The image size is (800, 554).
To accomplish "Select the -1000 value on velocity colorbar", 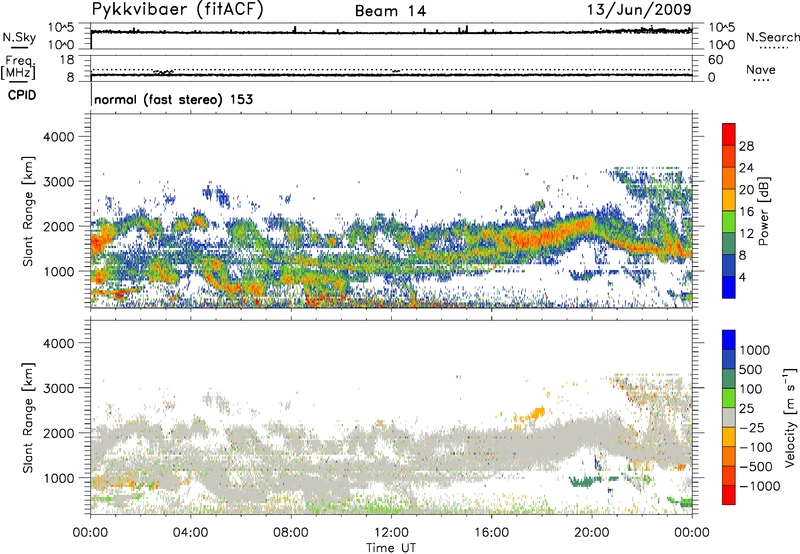I will pos(759,486).
